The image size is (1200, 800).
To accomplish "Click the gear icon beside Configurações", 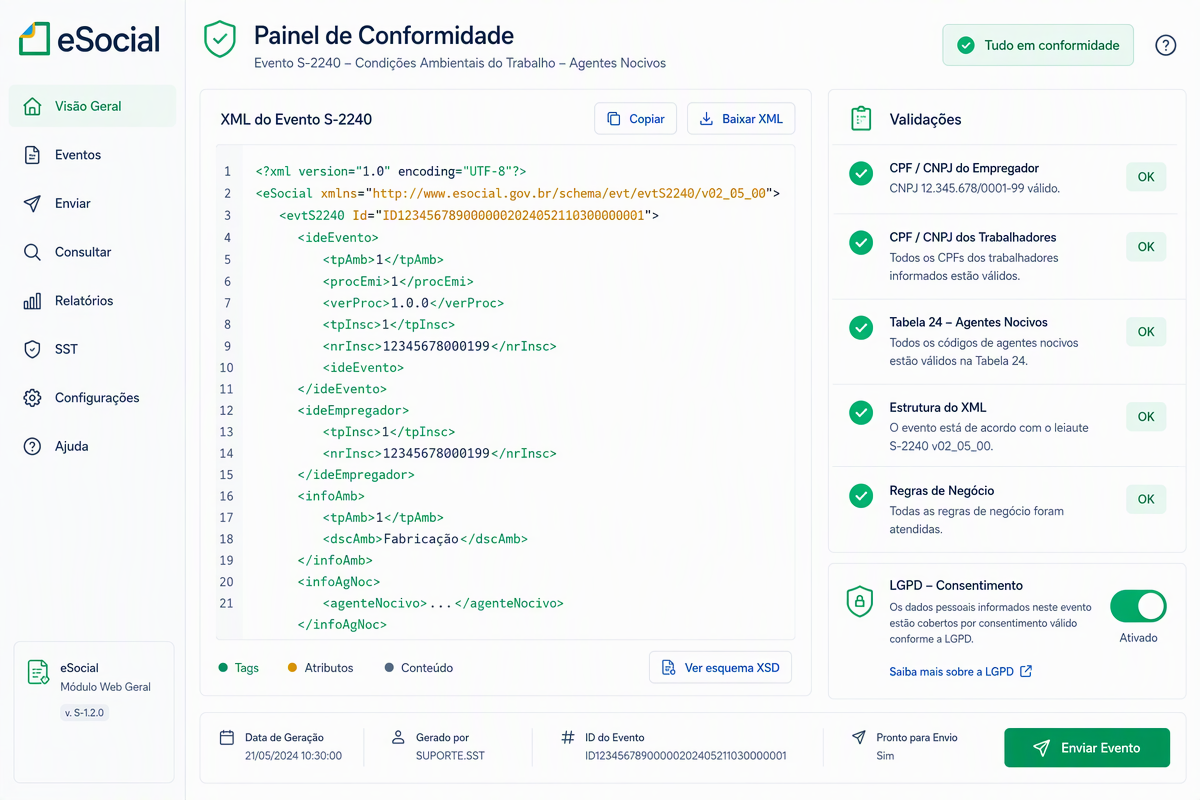I will (32, 398).
